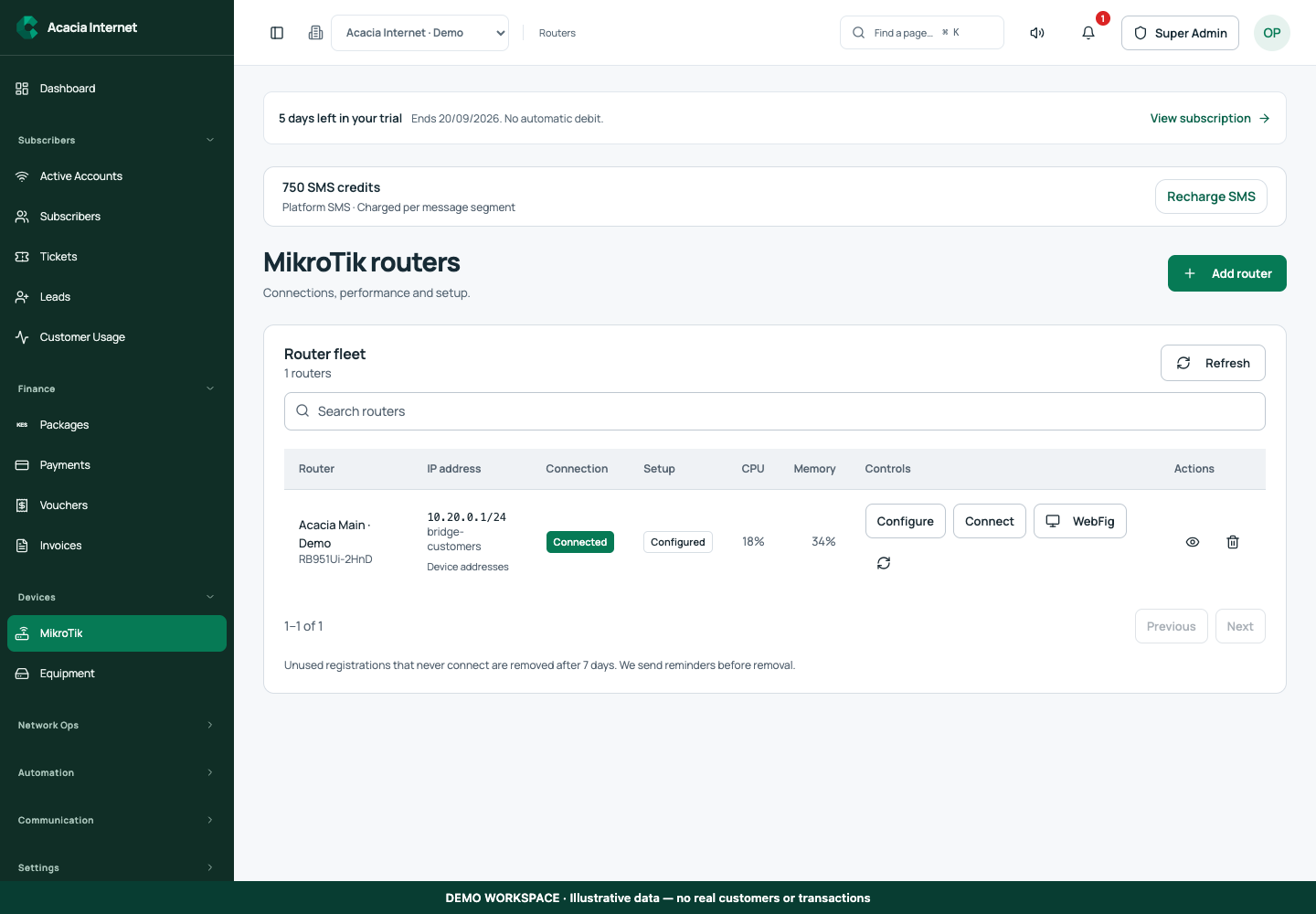Screen dimensions: 1316x914
Task: Open the Acacia Internet Demo workspace dropdown
Action: tap(419, 33)
